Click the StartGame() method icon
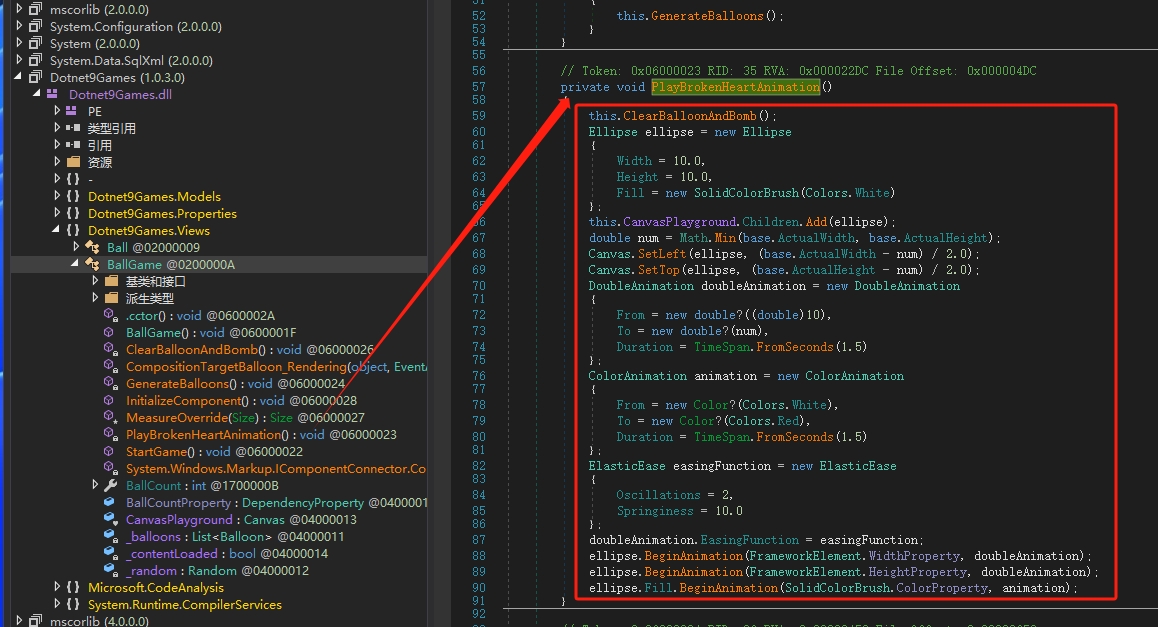 click(x=109, y=451)
